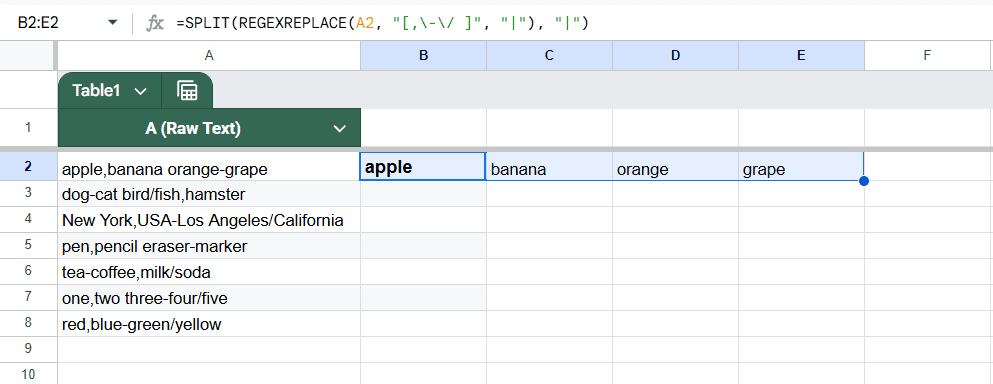Click the Table1 label

[x=96, y=91]
